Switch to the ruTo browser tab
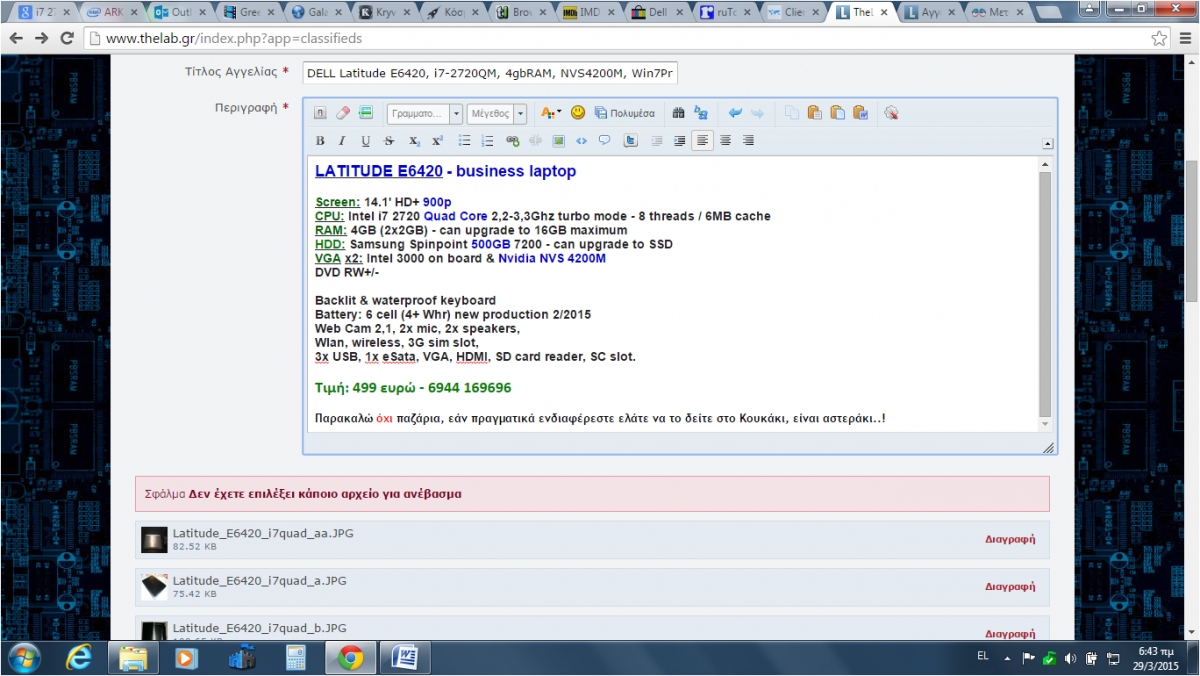Image resolution: width=1200 pixels, height=676 pixels. click(723, 13)
